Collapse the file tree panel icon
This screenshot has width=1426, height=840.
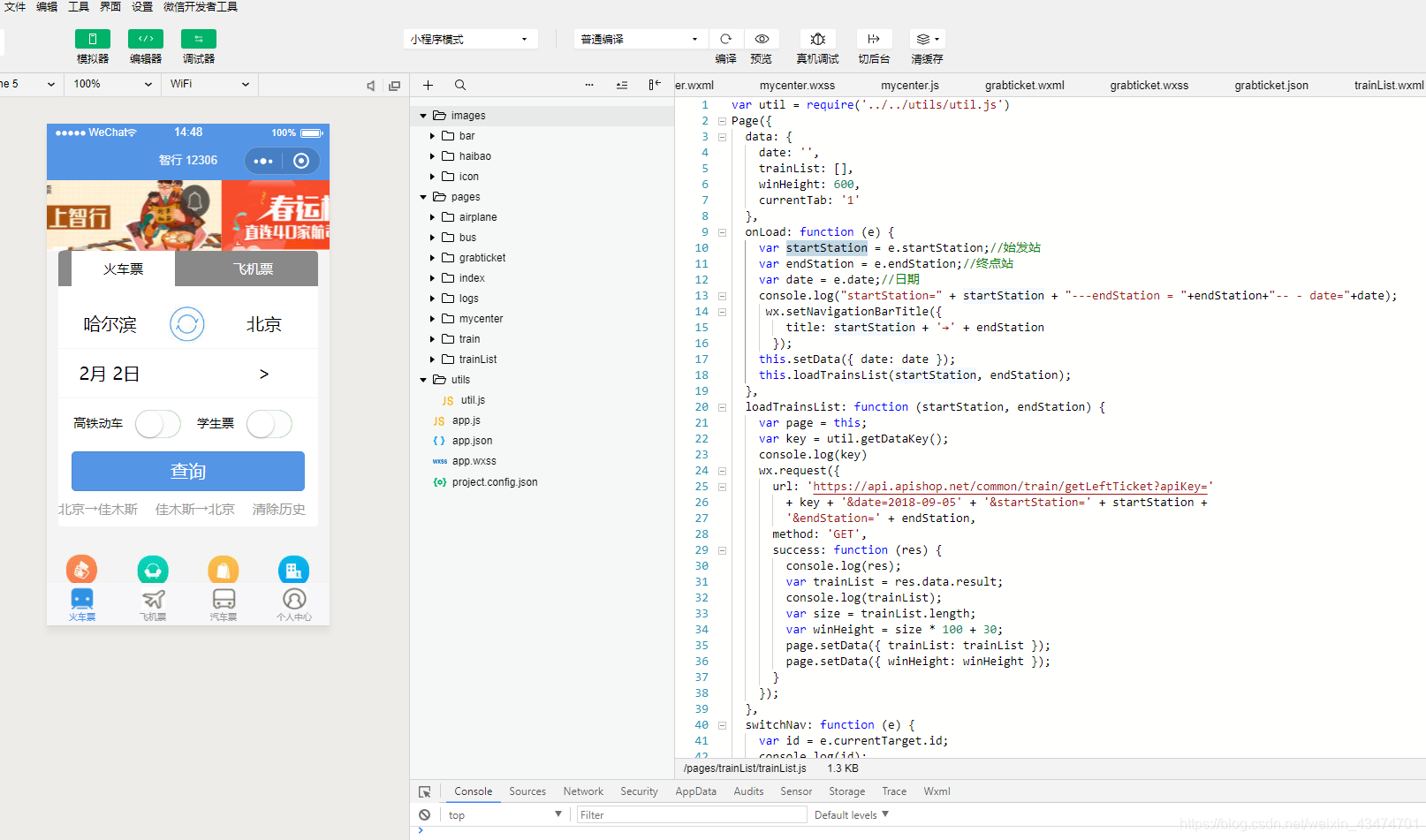(x=654, y=85)
